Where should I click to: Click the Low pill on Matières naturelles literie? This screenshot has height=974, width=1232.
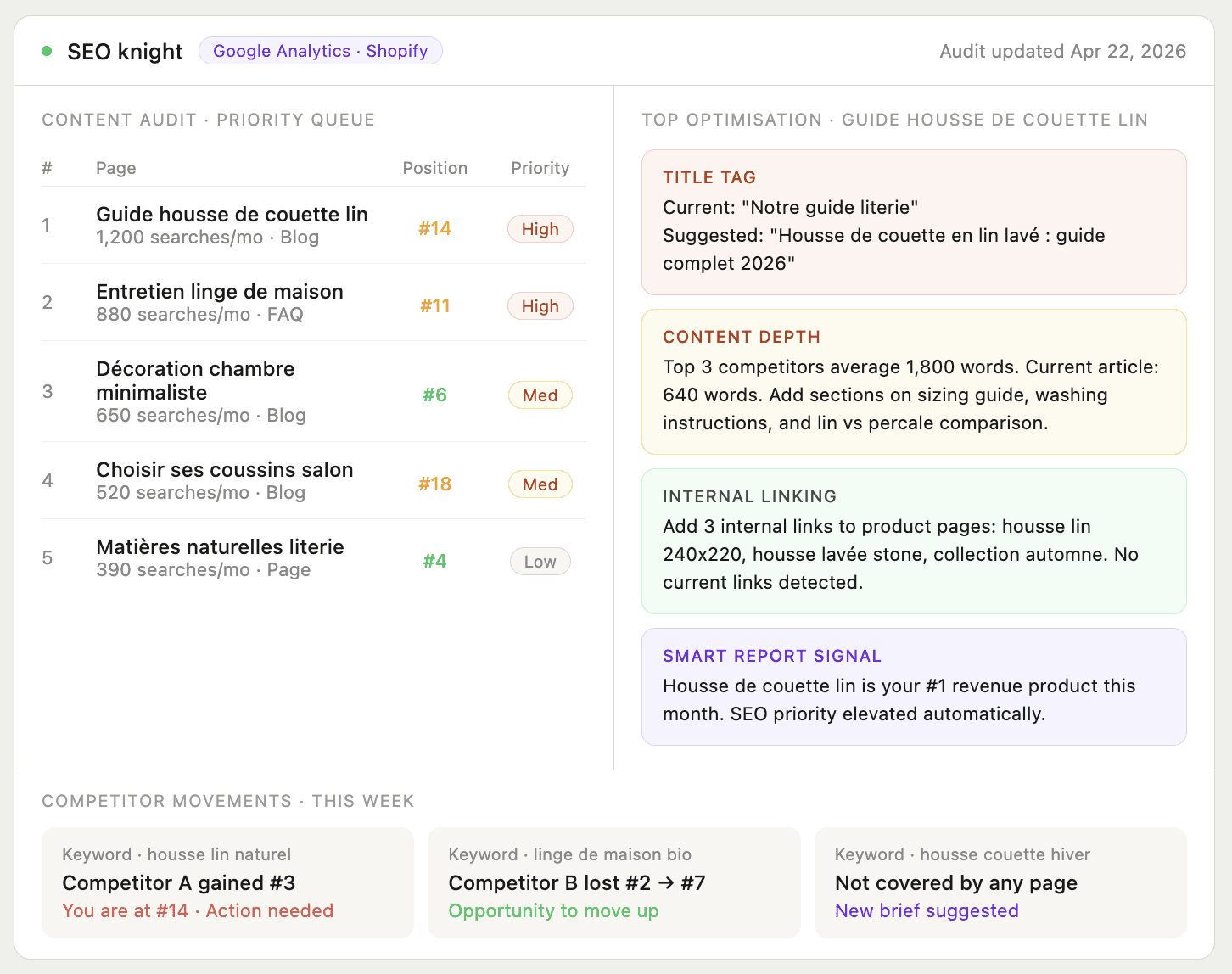(x=540, y=561)
